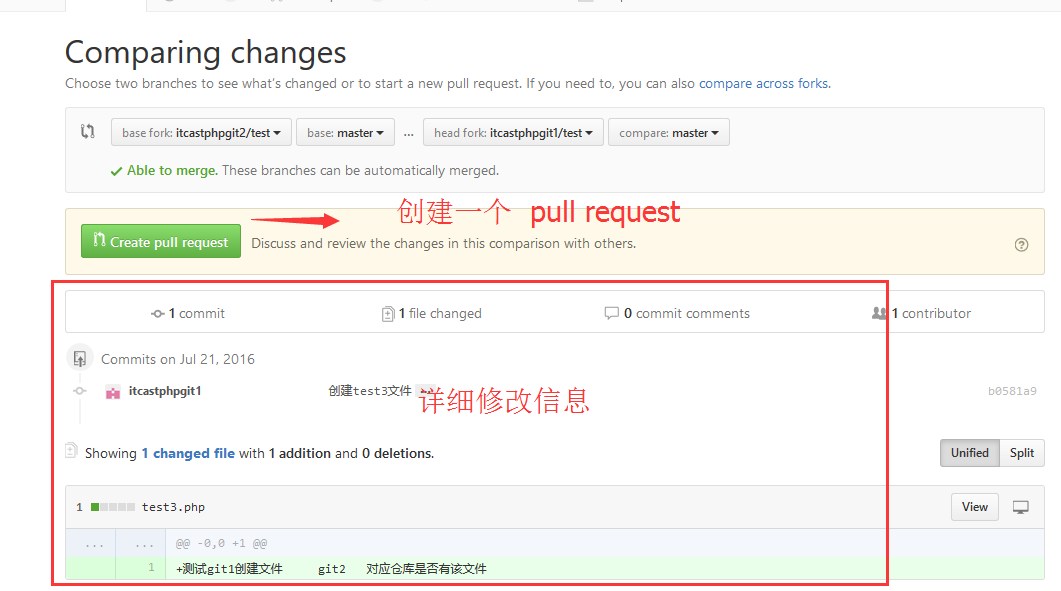Click the Comparing changes heading
This screenshot has width=1061, height=591.
206,52
